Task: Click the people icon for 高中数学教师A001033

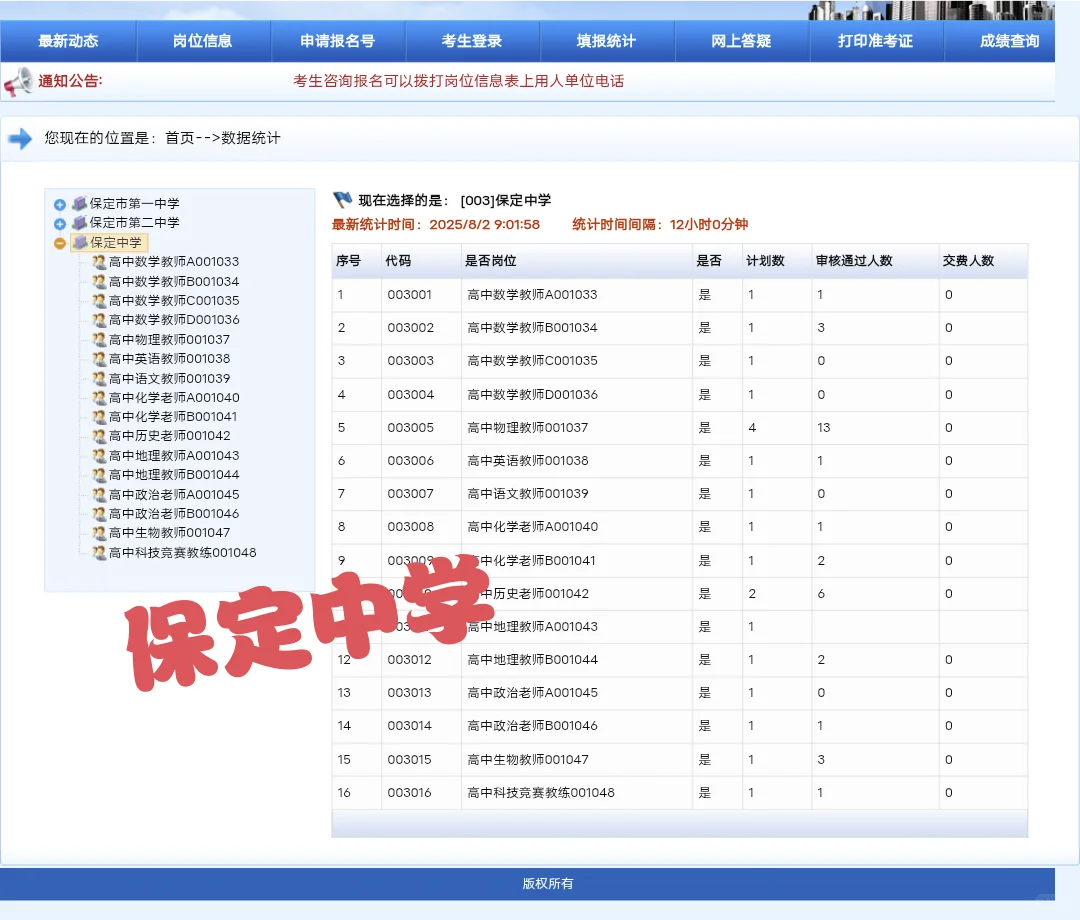Action: click(99, 262)
